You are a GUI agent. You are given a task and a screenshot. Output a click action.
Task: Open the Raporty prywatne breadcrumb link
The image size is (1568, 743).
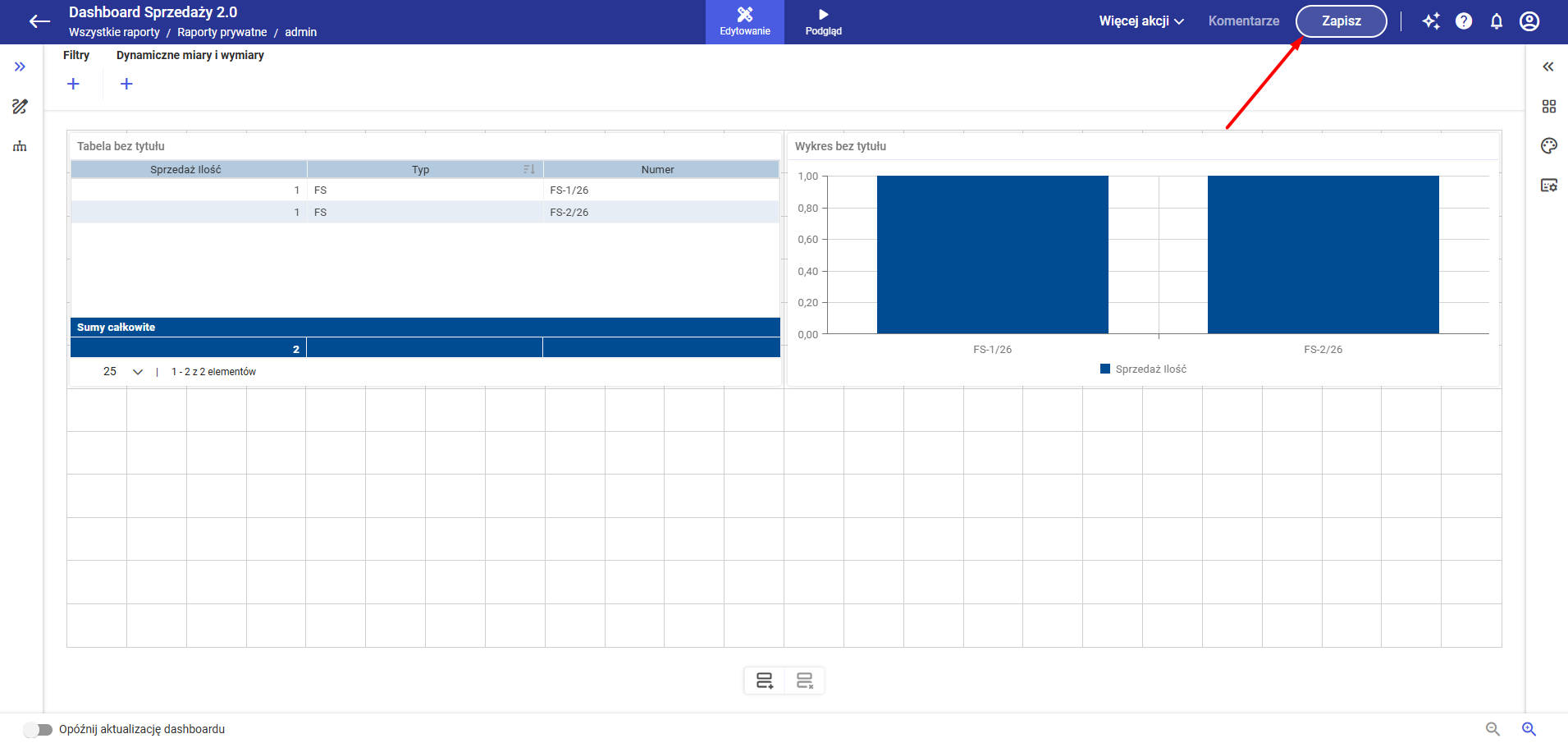[x=222, y=32]
